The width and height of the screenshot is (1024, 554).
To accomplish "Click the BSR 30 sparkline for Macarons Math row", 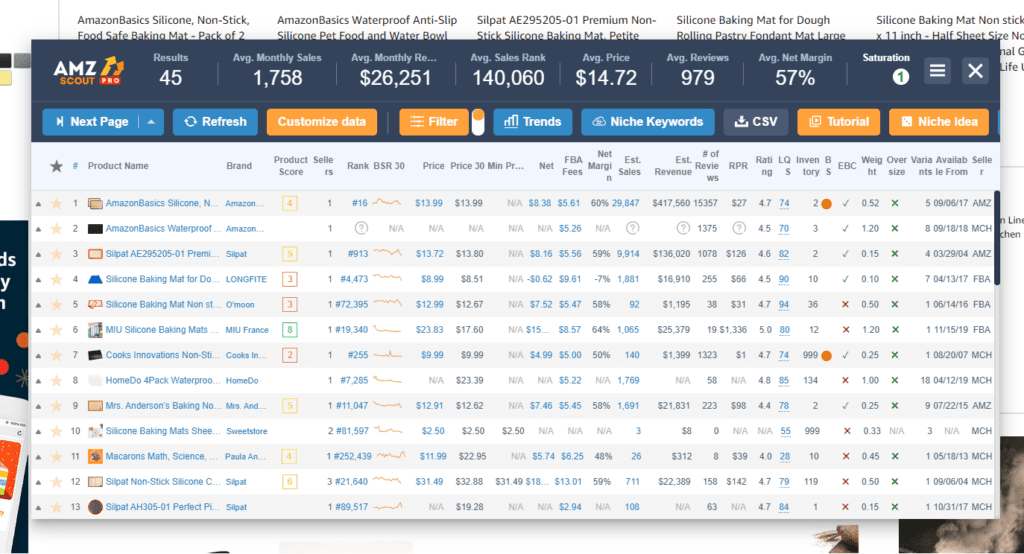I will (x=391, y=455).
